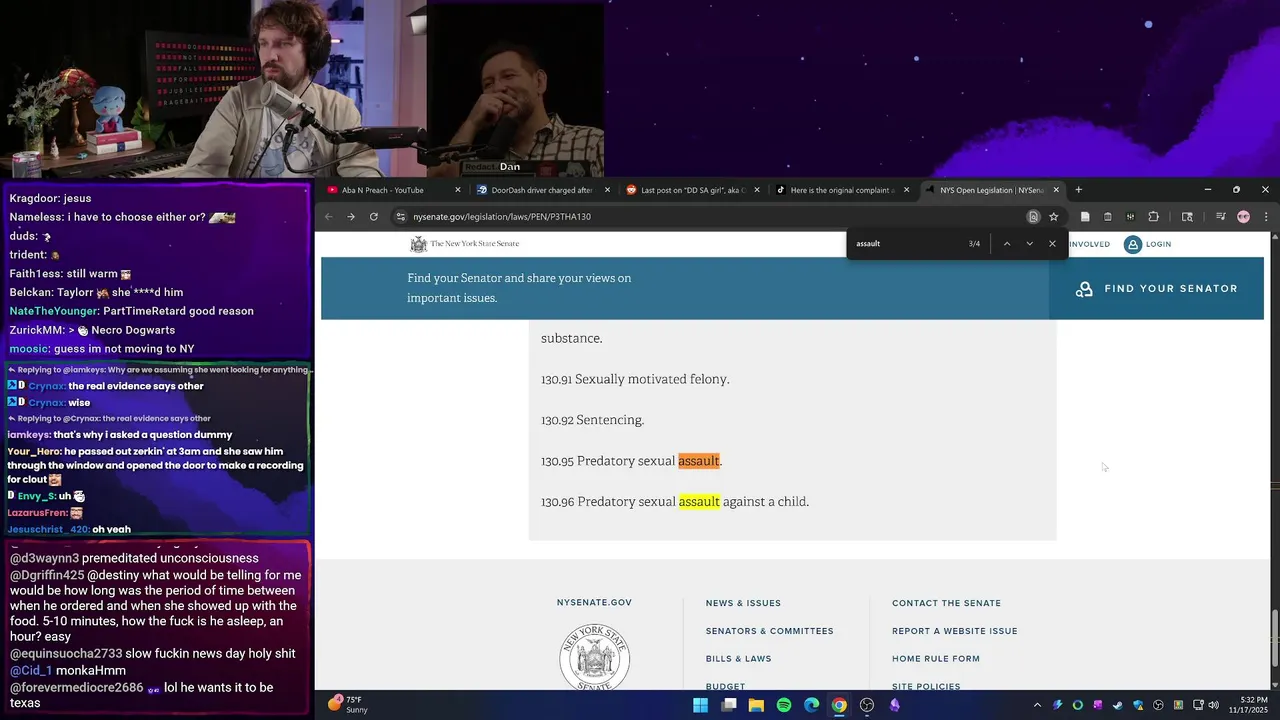
Task: Jump to next find result
Action: [1029, 244]
